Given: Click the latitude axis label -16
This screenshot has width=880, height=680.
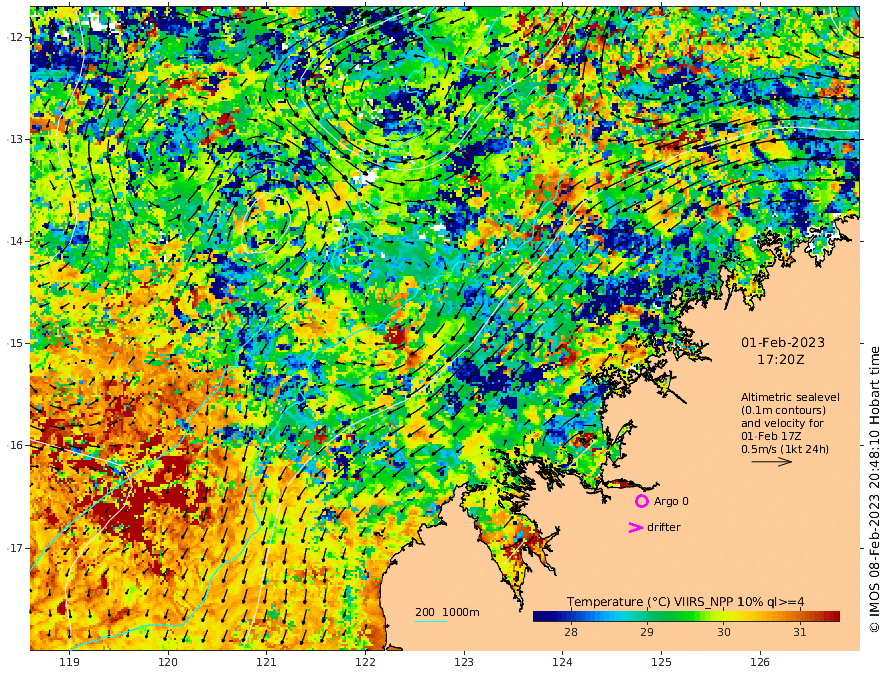Looking at the screenshot, I should pyautogui.click(x=15, y=445).
